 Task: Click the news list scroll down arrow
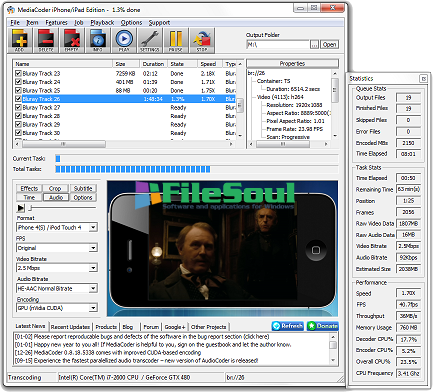pyautogui.click(x=333, y=361)
